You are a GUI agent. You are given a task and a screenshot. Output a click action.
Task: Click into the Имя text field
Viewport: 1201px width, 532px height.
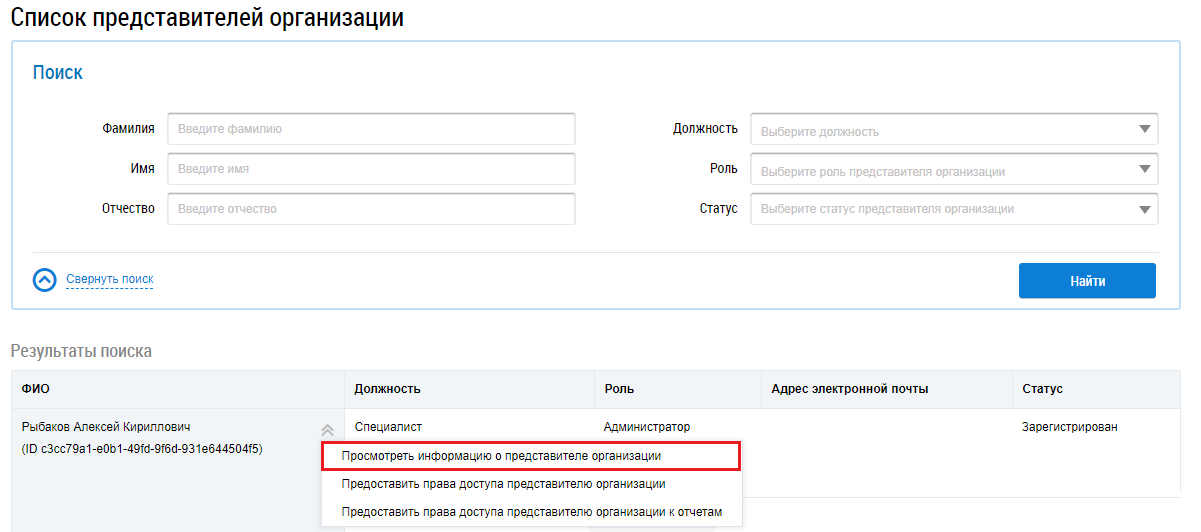(371, 169)
